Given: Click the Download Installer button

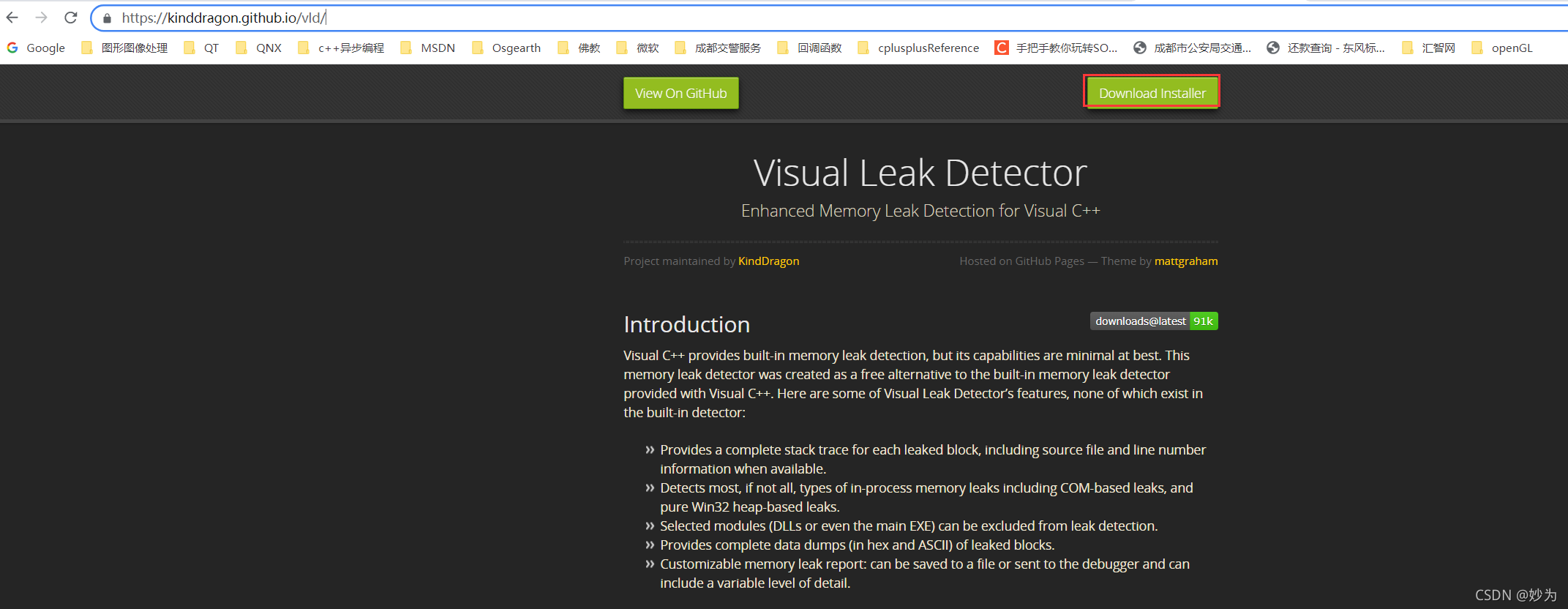Looking at the screenshot, I should pyautogui.click(x=1152, y=93).
